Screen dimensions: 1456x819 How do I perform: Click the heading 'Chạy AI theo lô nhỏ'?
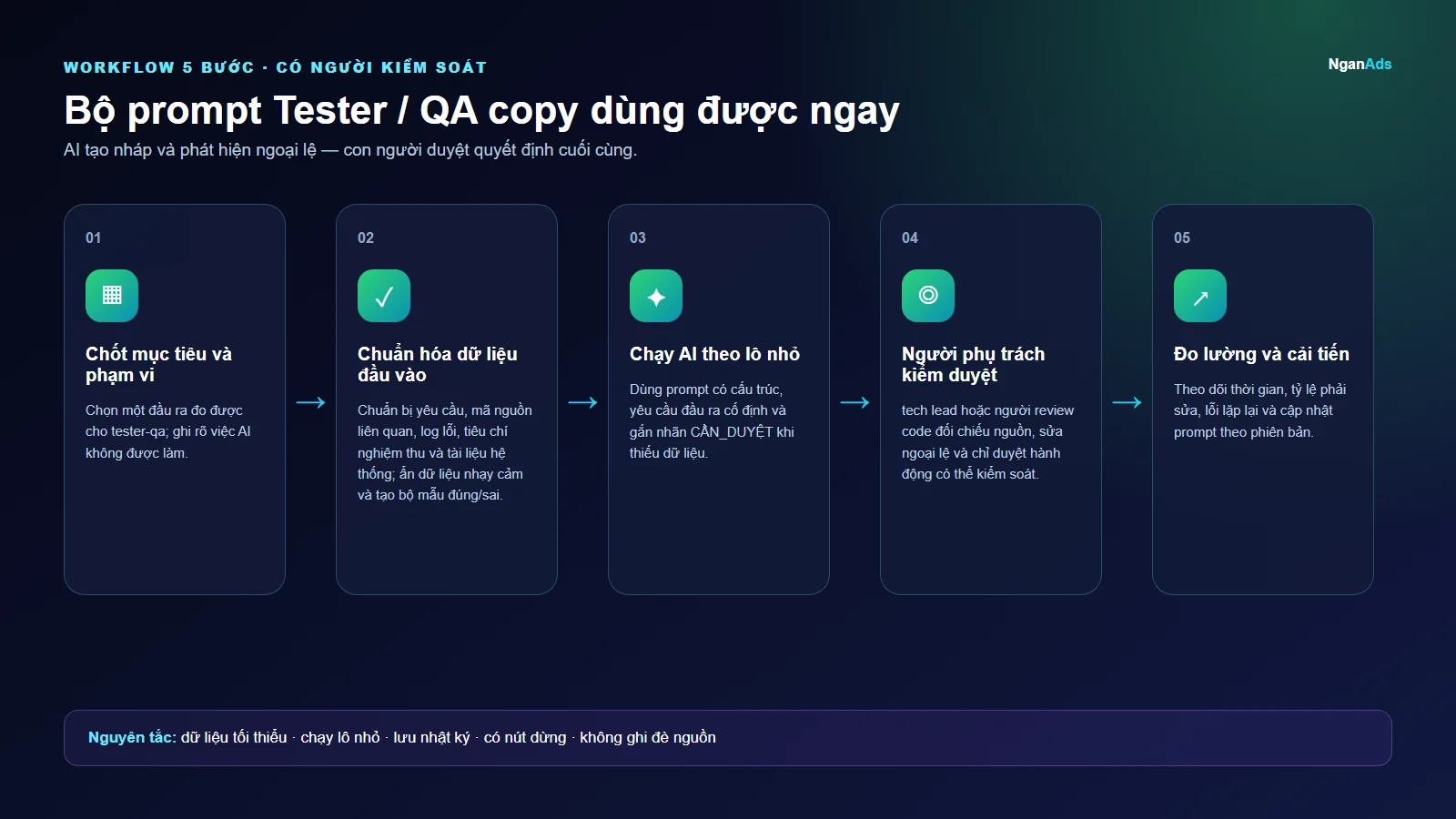[x=714, y=354]
